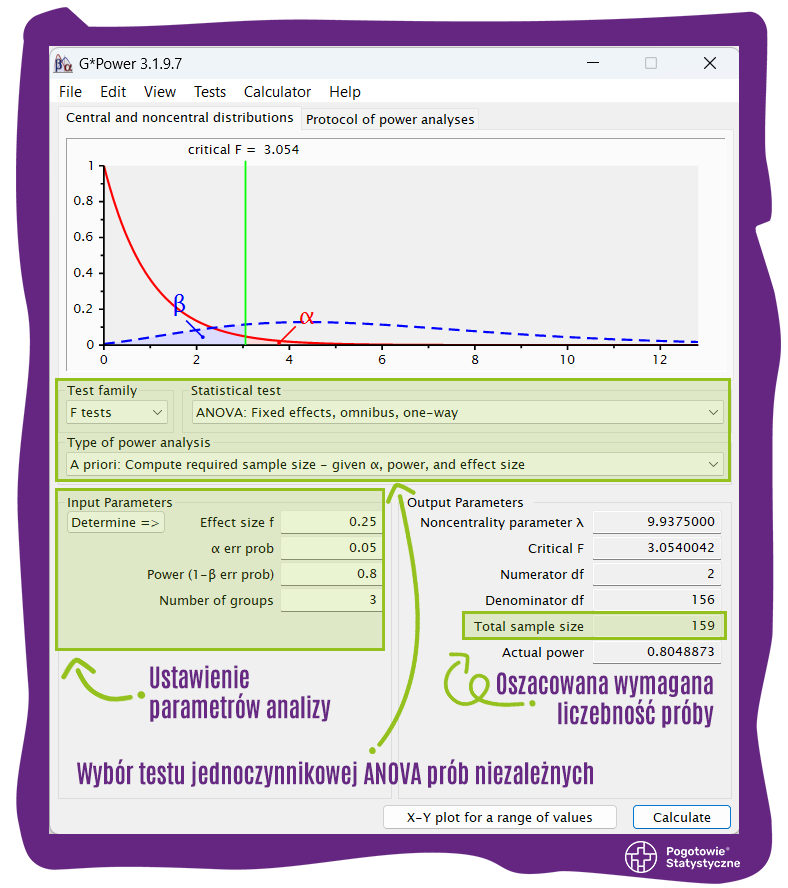Open the Help menu
Screen dimensions: 788x888
pyautogui.click(x=344, y=91)
